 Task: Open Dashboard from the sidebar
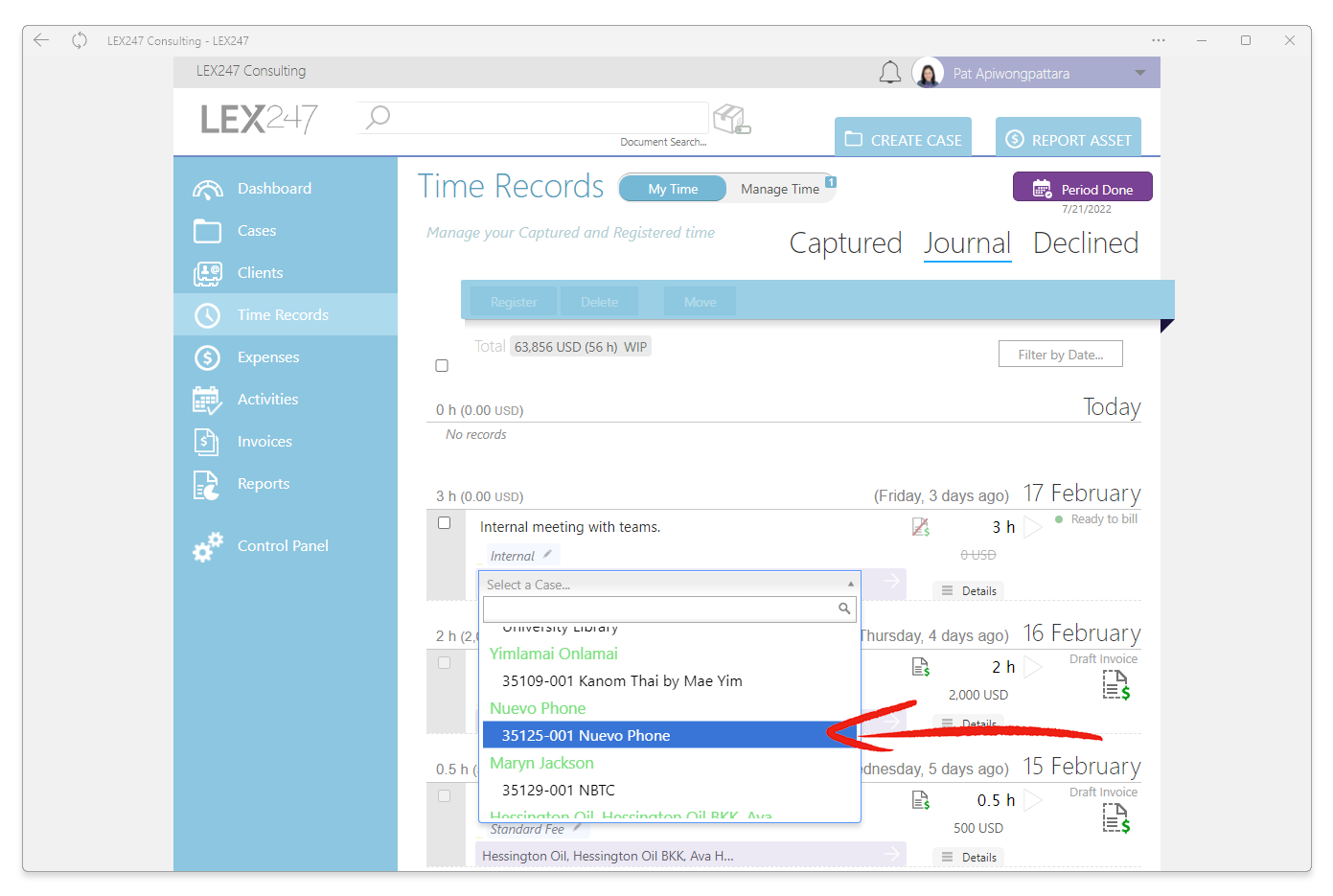pyautogui.click(x=286, y=188)
